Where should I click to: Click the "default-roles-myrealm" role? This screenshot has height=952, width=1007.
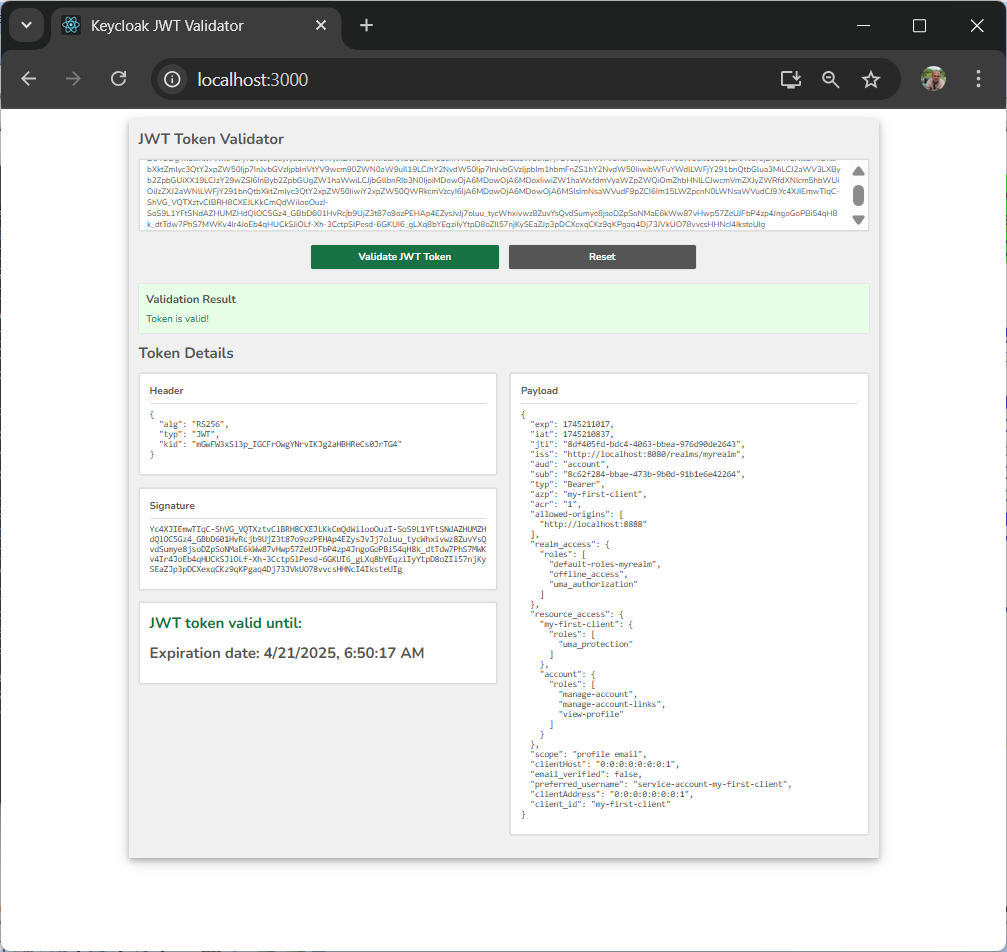604,564
